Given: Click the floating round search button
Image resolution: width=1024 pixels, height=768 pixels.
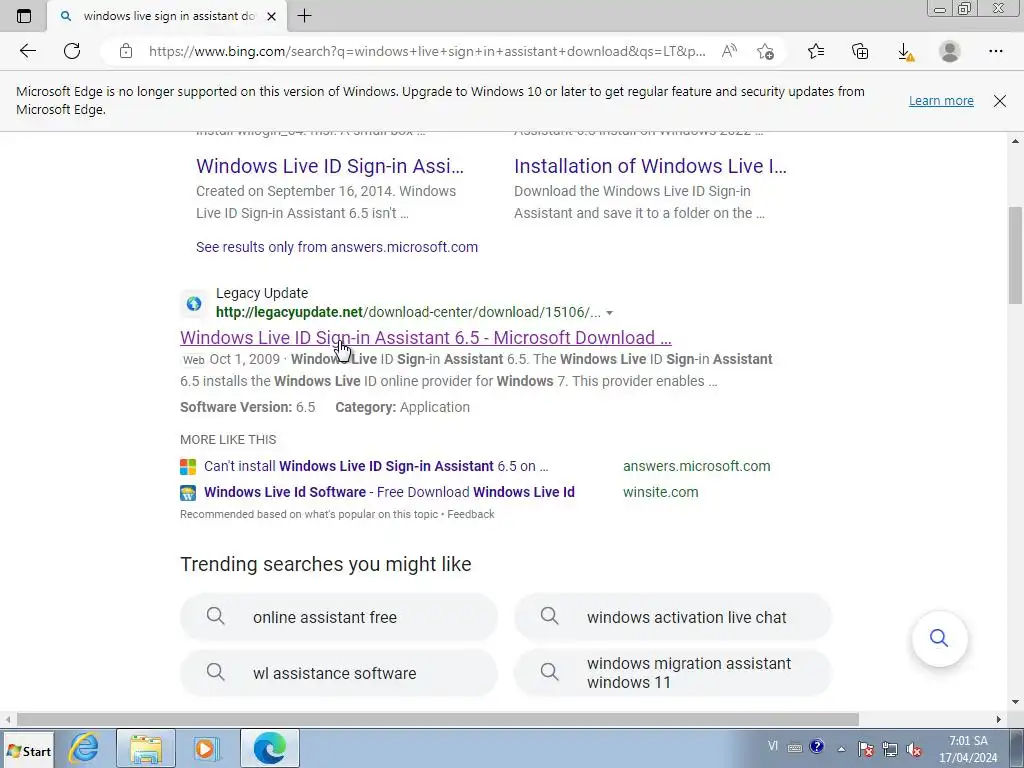Looking at the screenshot, I should 939,638.
